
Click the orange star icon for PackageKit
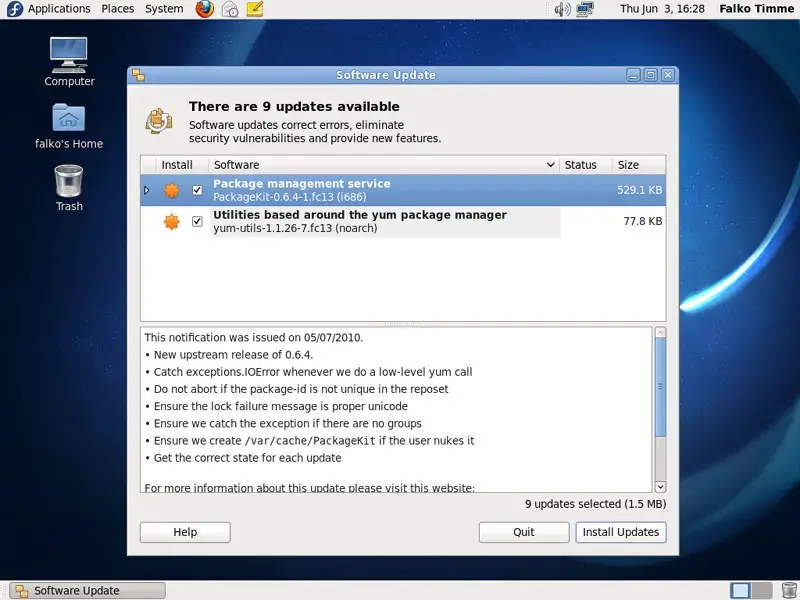tap(172, 190)
